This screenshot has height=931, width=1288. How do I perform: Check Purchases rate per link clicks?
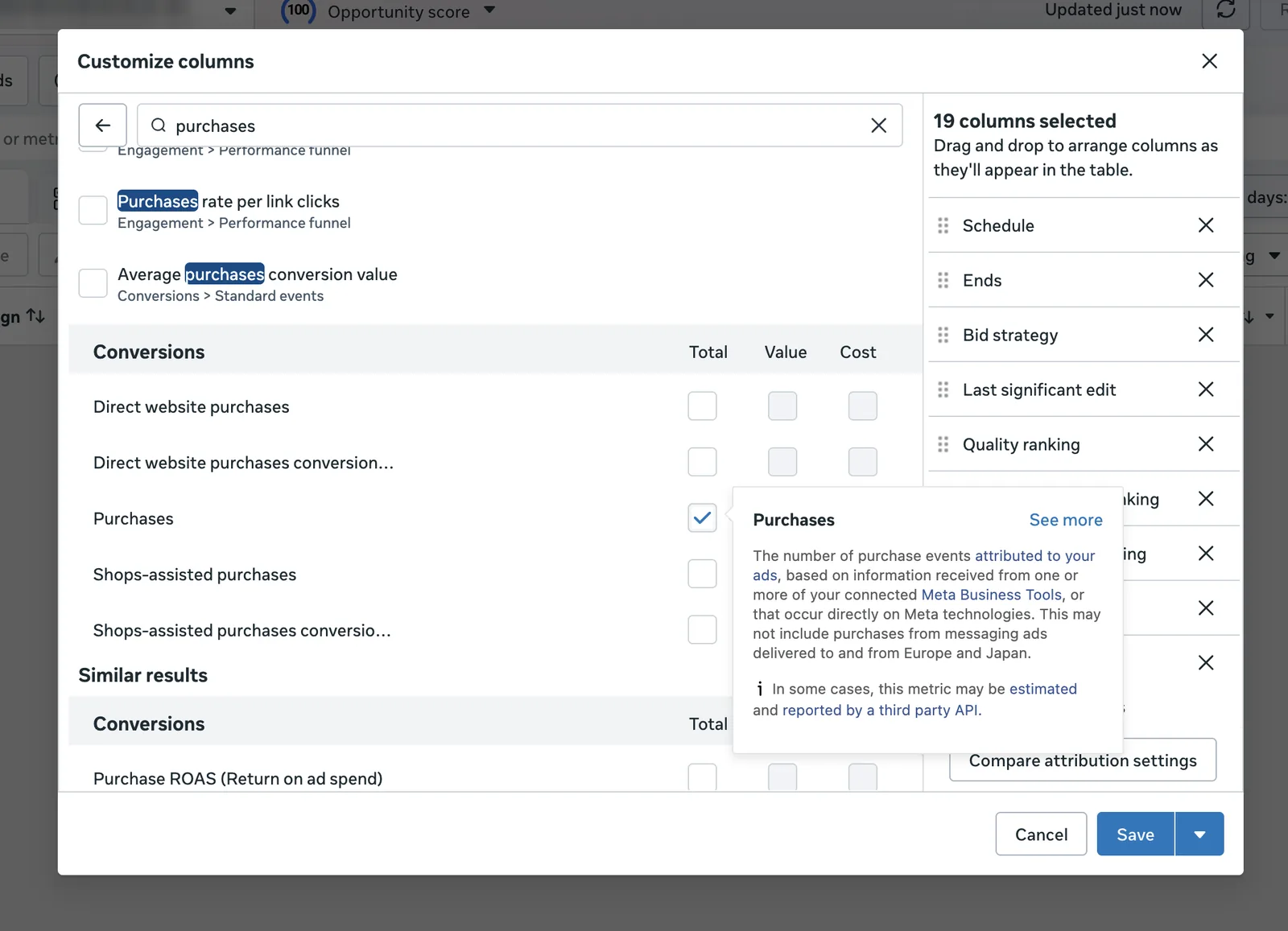pos(93,210)
